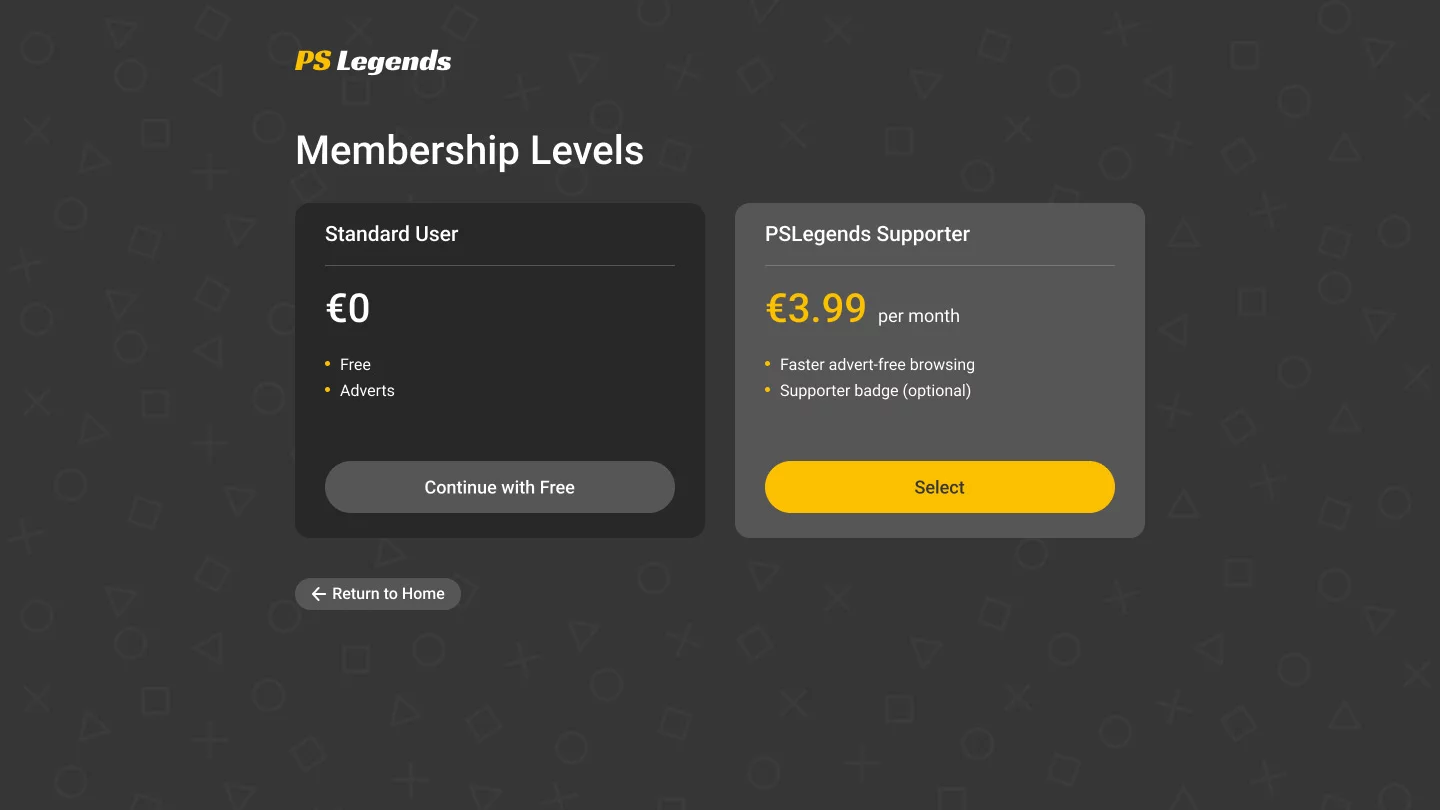Click the yellow bullet next to Free
Screen dimensions: 1440x810
pos(327,364)
